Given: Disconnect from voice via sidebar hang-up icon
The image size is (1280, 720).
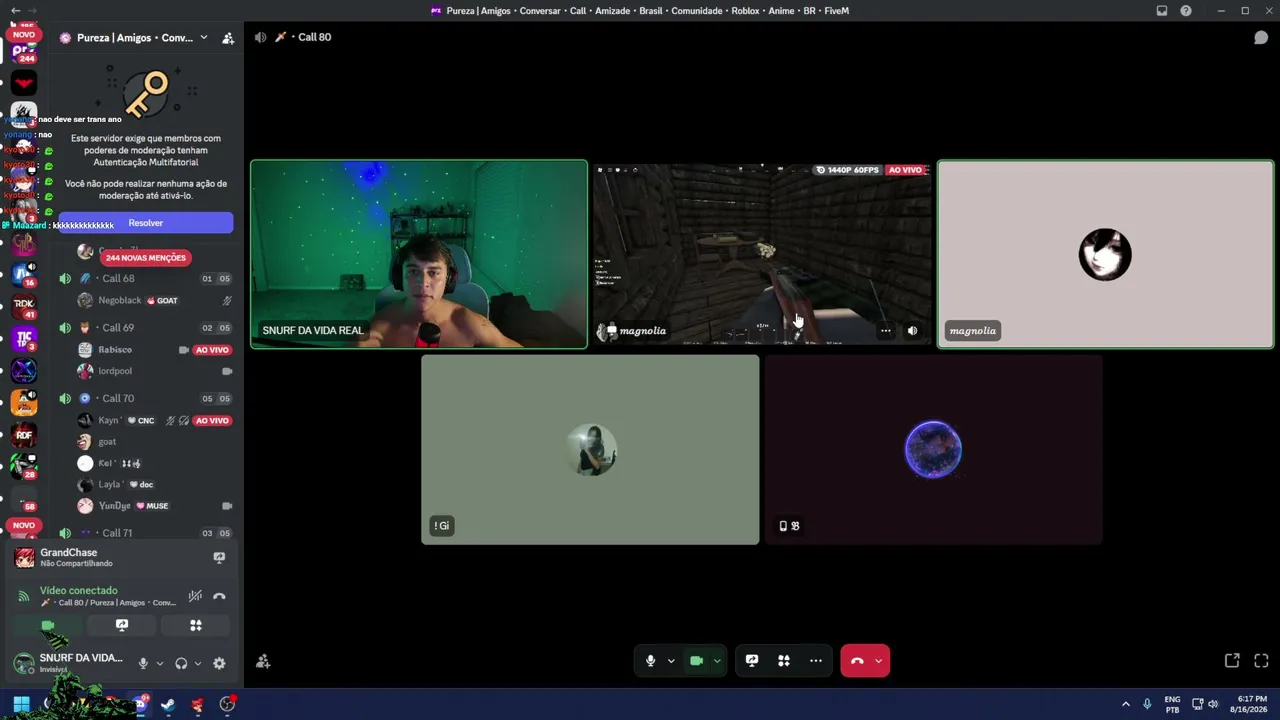Looking at the screenshot, I should pyautogui.click(x=219, y=596).
